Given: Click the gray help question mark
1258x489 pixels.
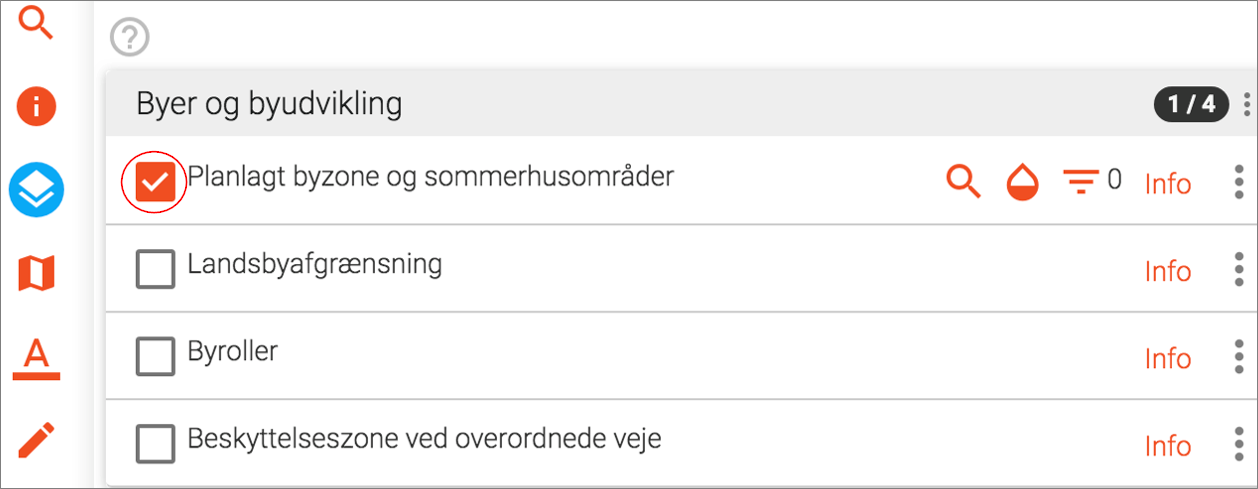Looking at the screenshot, I should point(129,38).
